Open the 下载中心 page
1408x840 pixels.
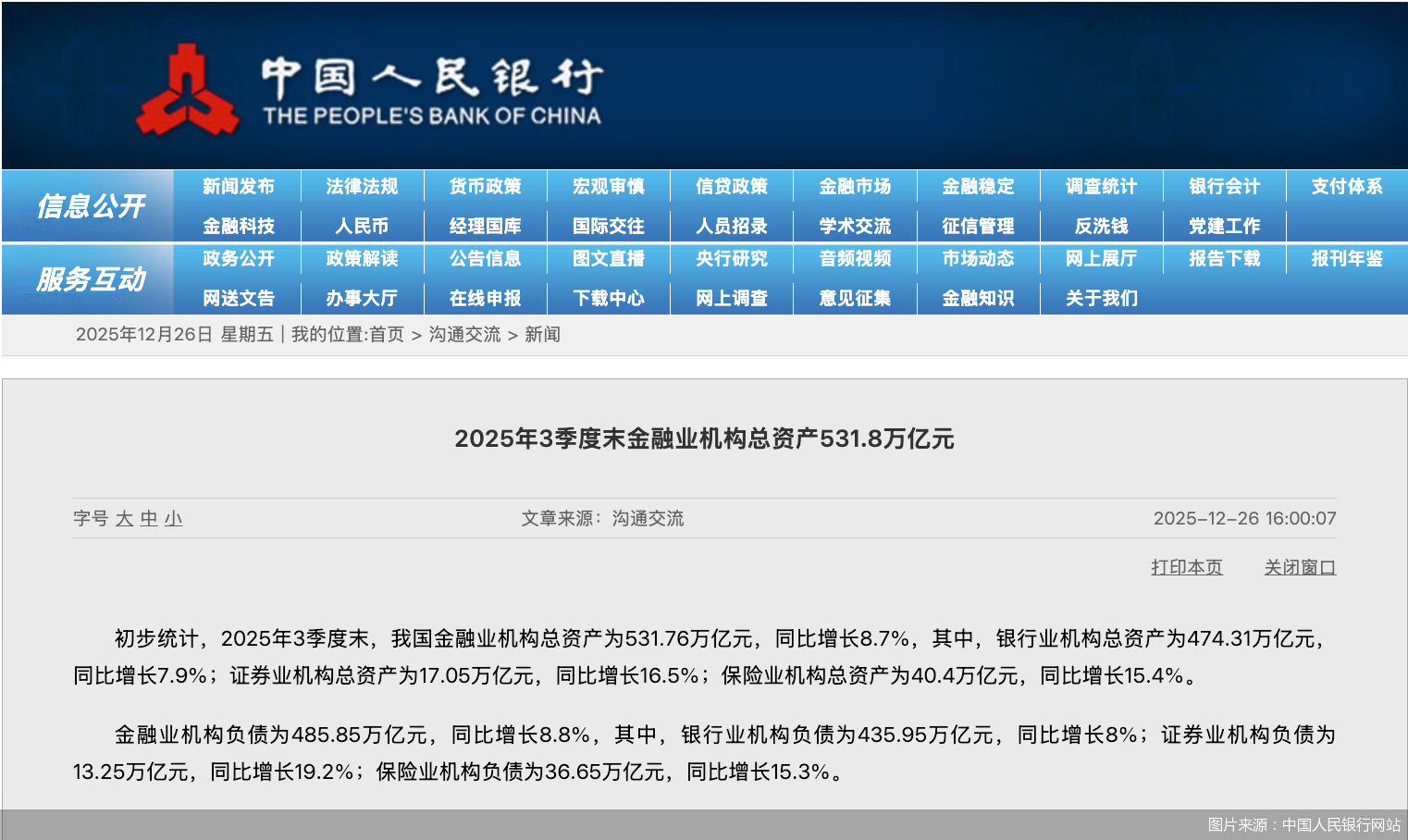pyautogui.click(x=608, y=298)
